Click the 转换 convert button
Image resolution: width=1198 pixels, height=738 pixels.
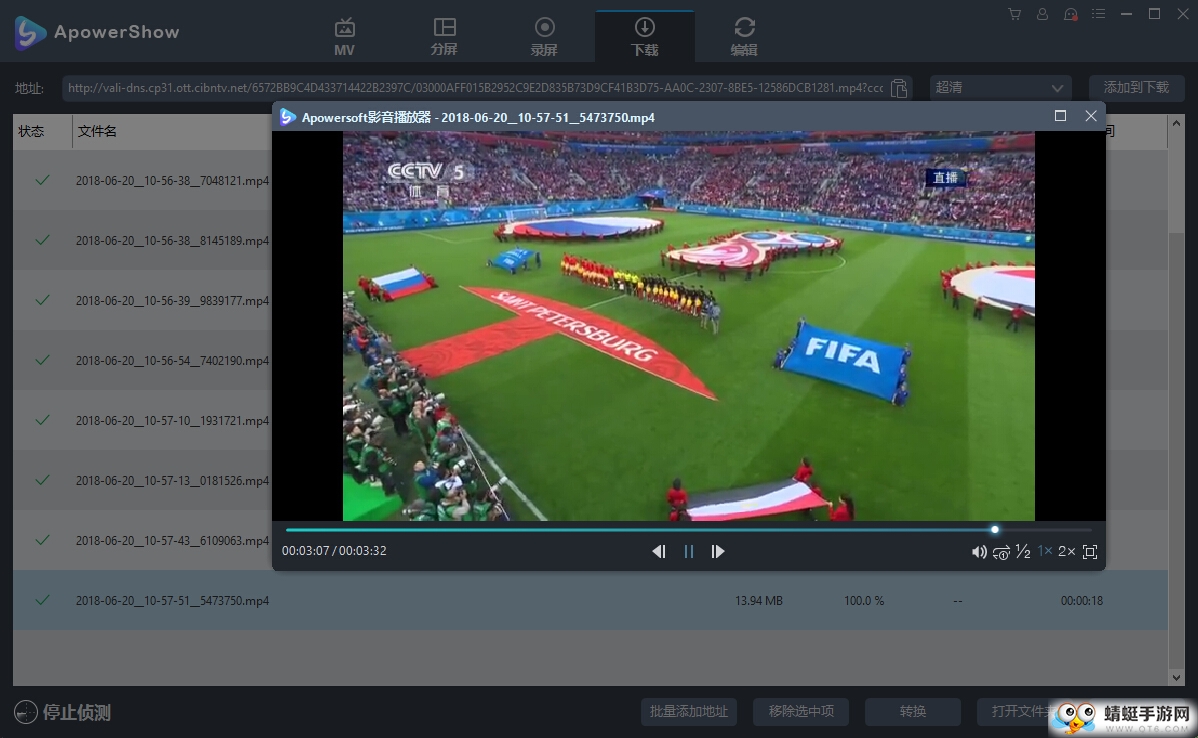[x=913, y=712]
